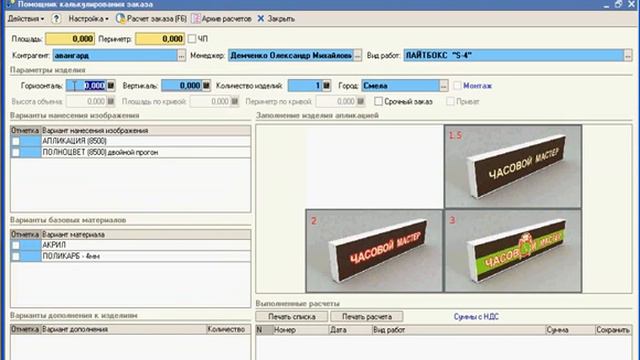Image resolution: width=640 pixels, height=360 pixels.
Task: Check the ПОЛИКАРБ - 4мм material option
Action: point(16,256)
